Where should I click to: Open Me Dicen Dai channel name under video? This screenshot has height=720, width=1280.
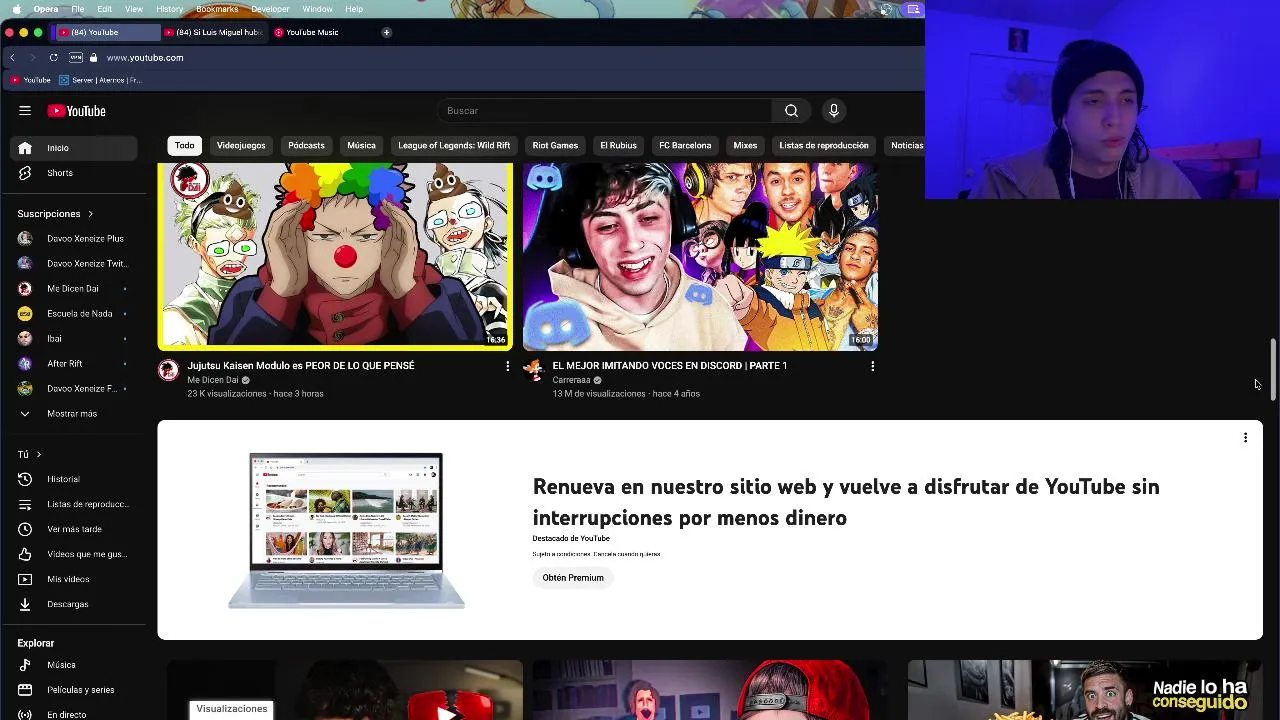[x=213, y=381]
